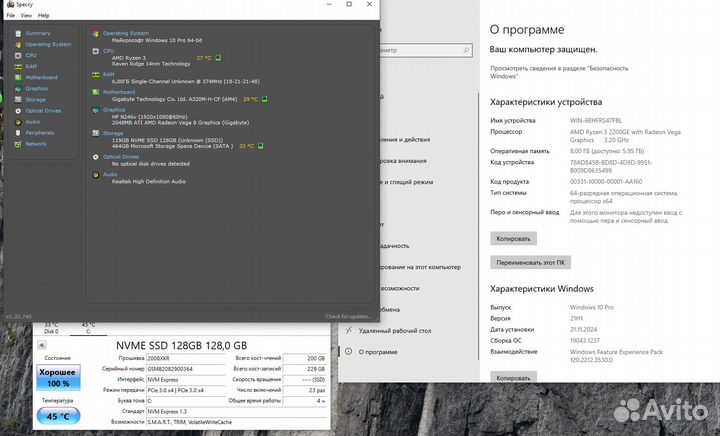Click standard field NVM Express 1.3
Viewport: 720px width, 436px height.
(236, 412)
